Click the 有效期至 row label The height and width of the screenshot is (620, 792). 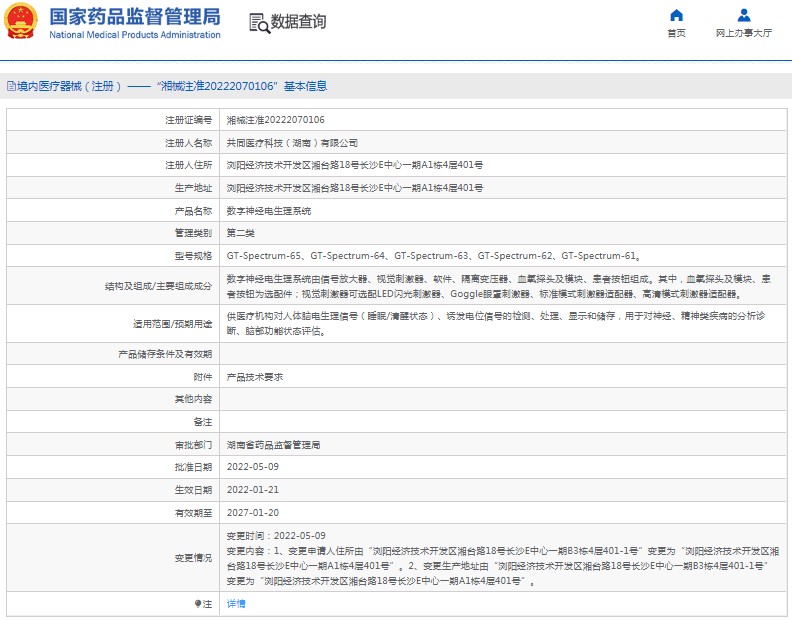point(193,512)
